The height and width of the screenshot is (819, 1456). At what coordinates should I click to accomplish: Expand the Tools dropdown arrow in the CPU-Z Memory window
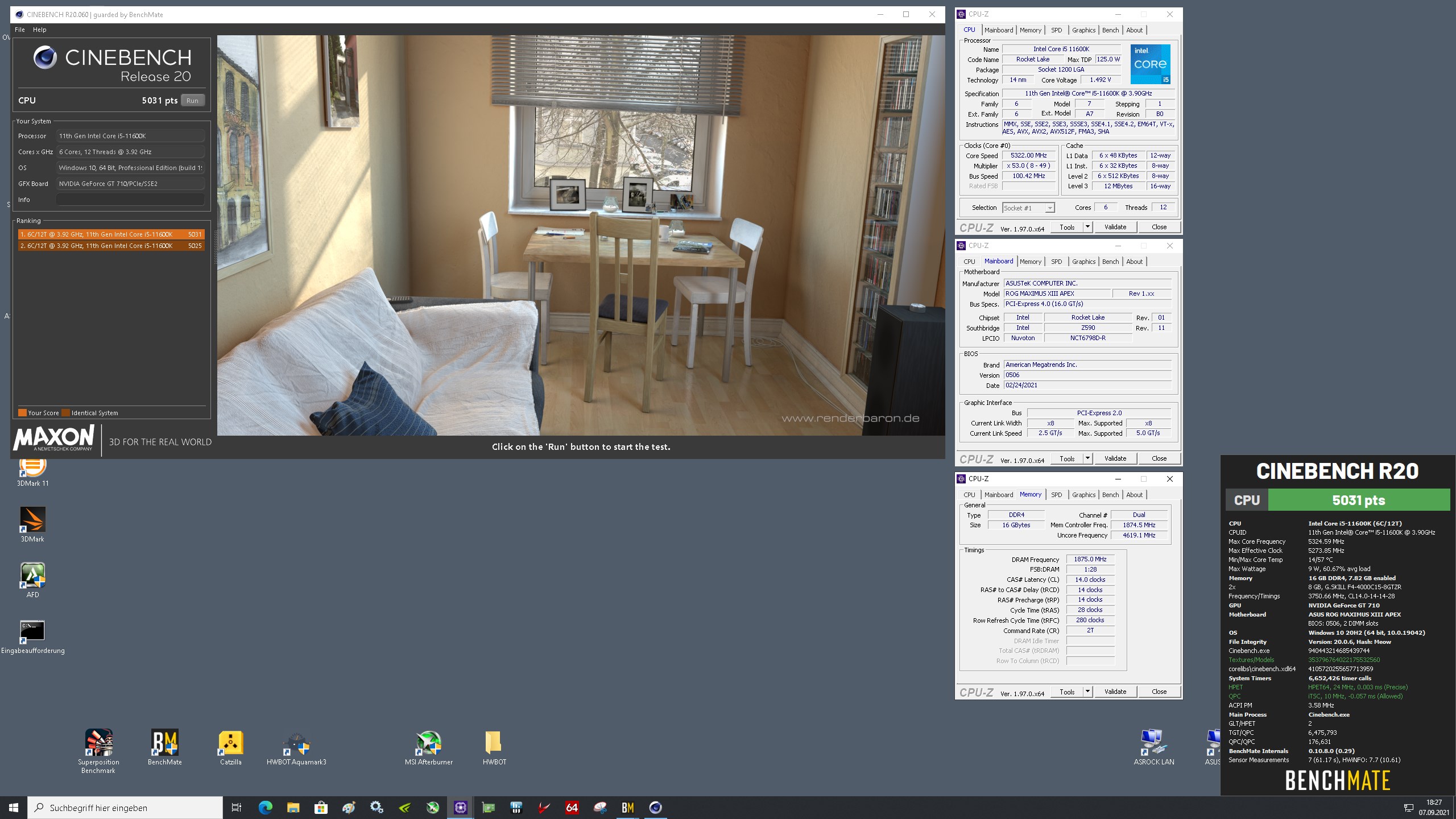coord(1087,692)
